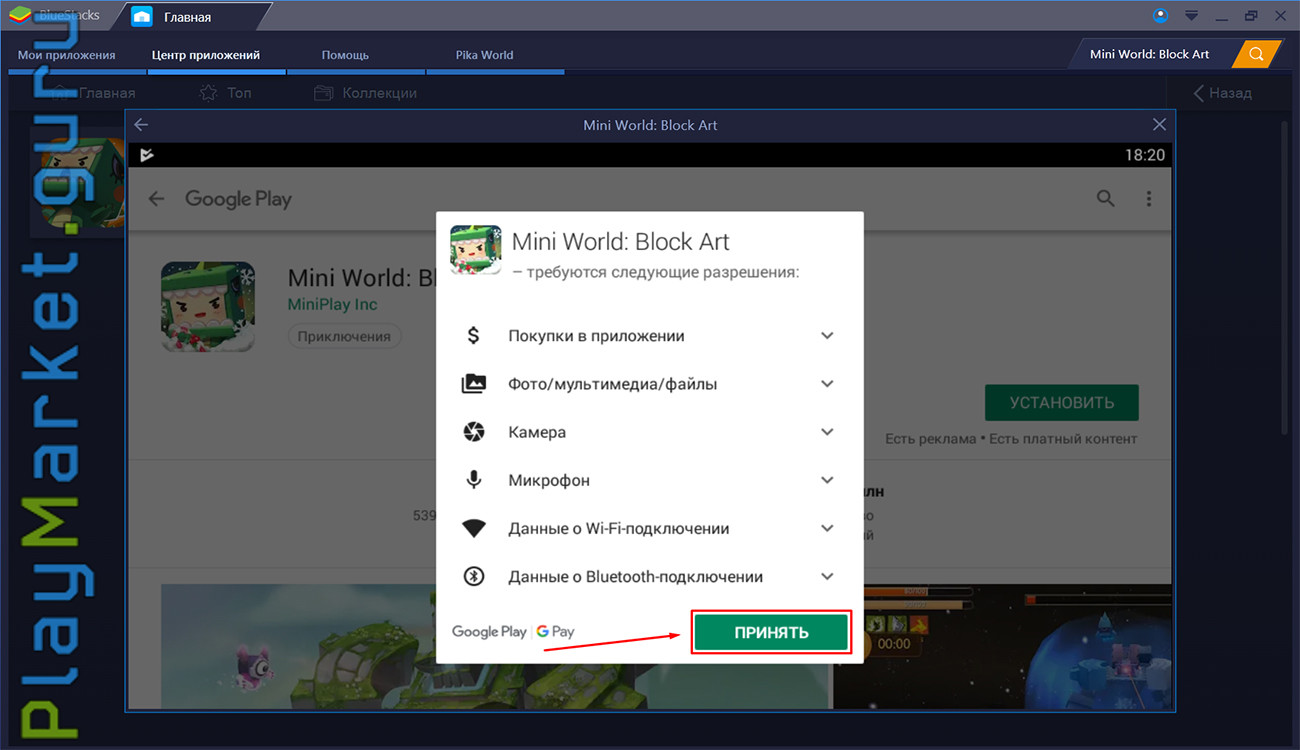Expand the Фото/мультимедиа/файлы permission

[x=827, y=384]
